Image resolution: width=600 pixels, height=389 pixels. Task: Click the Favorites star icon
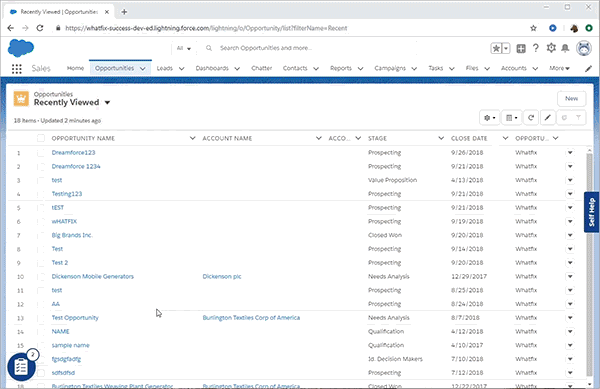(496, 48)
